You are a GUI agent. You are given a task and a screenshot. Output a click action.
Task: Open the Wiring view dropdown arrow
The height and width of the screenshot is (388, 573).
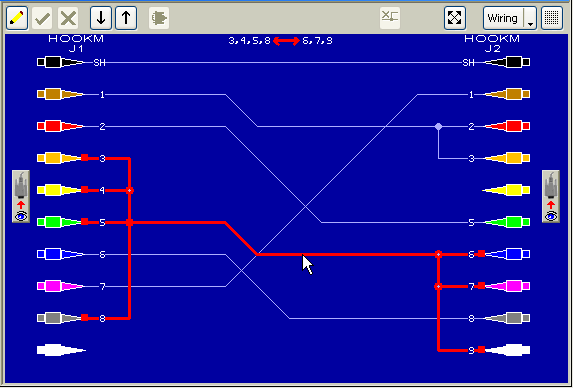[531, 18]
